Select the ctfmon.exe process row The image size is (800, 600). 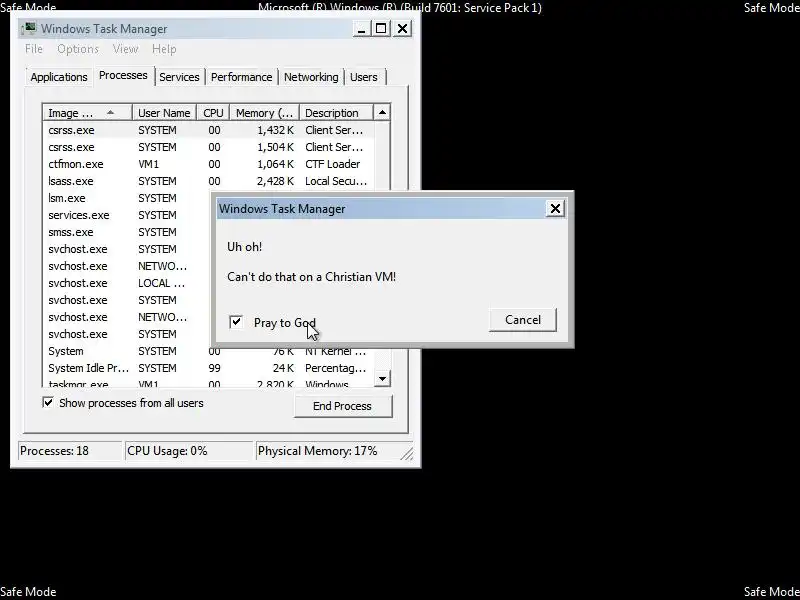(x=208, y=164)
